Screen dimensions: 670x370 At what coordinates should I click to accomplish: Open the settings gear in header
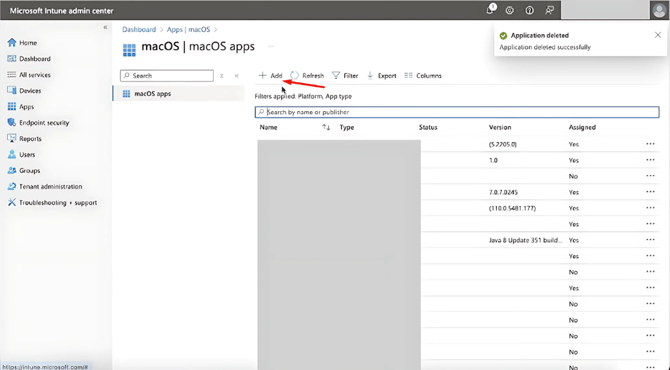[509, 11]
